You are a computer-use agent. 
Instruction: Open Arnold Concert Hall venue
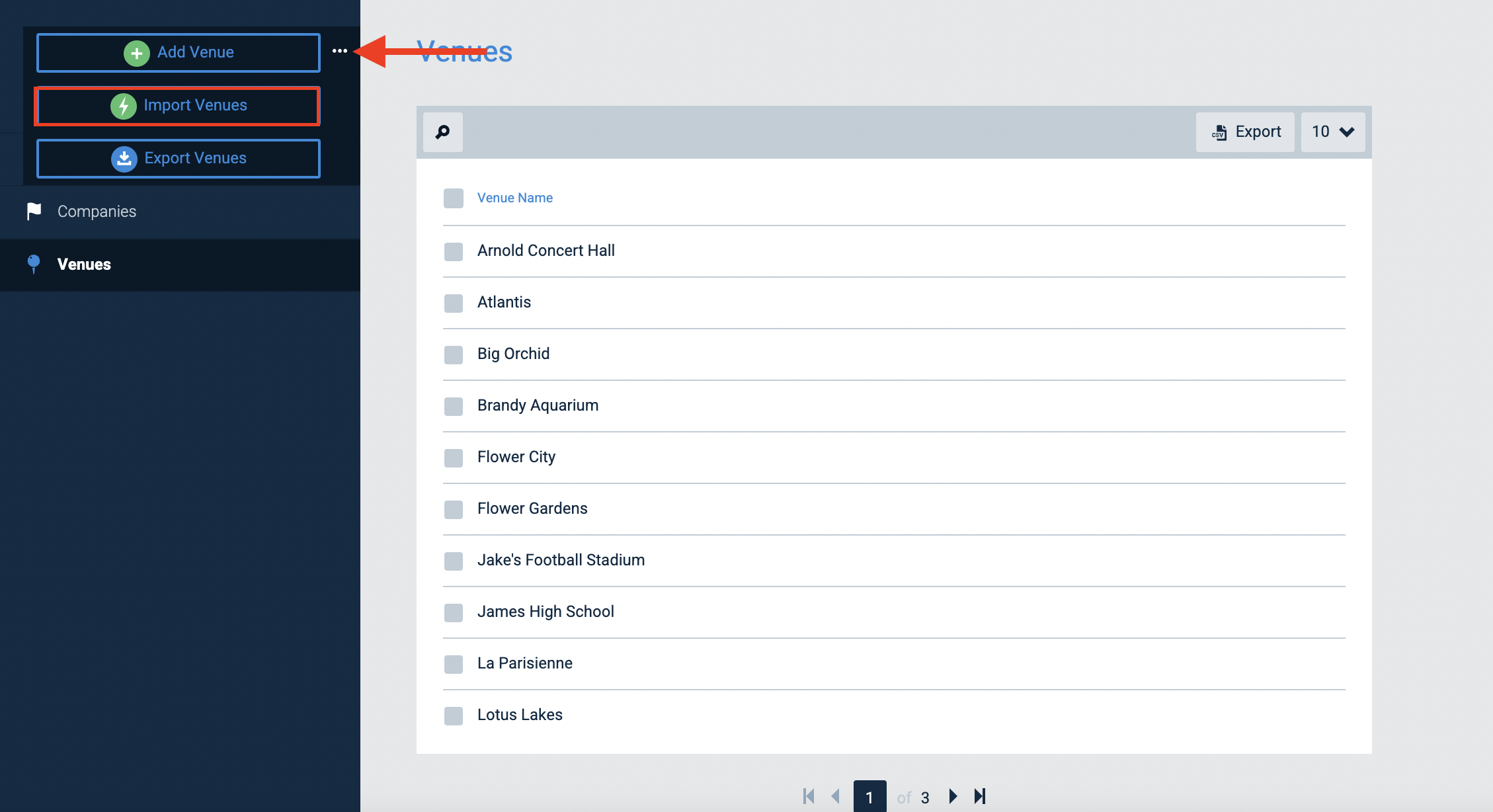tap(546, 251)
